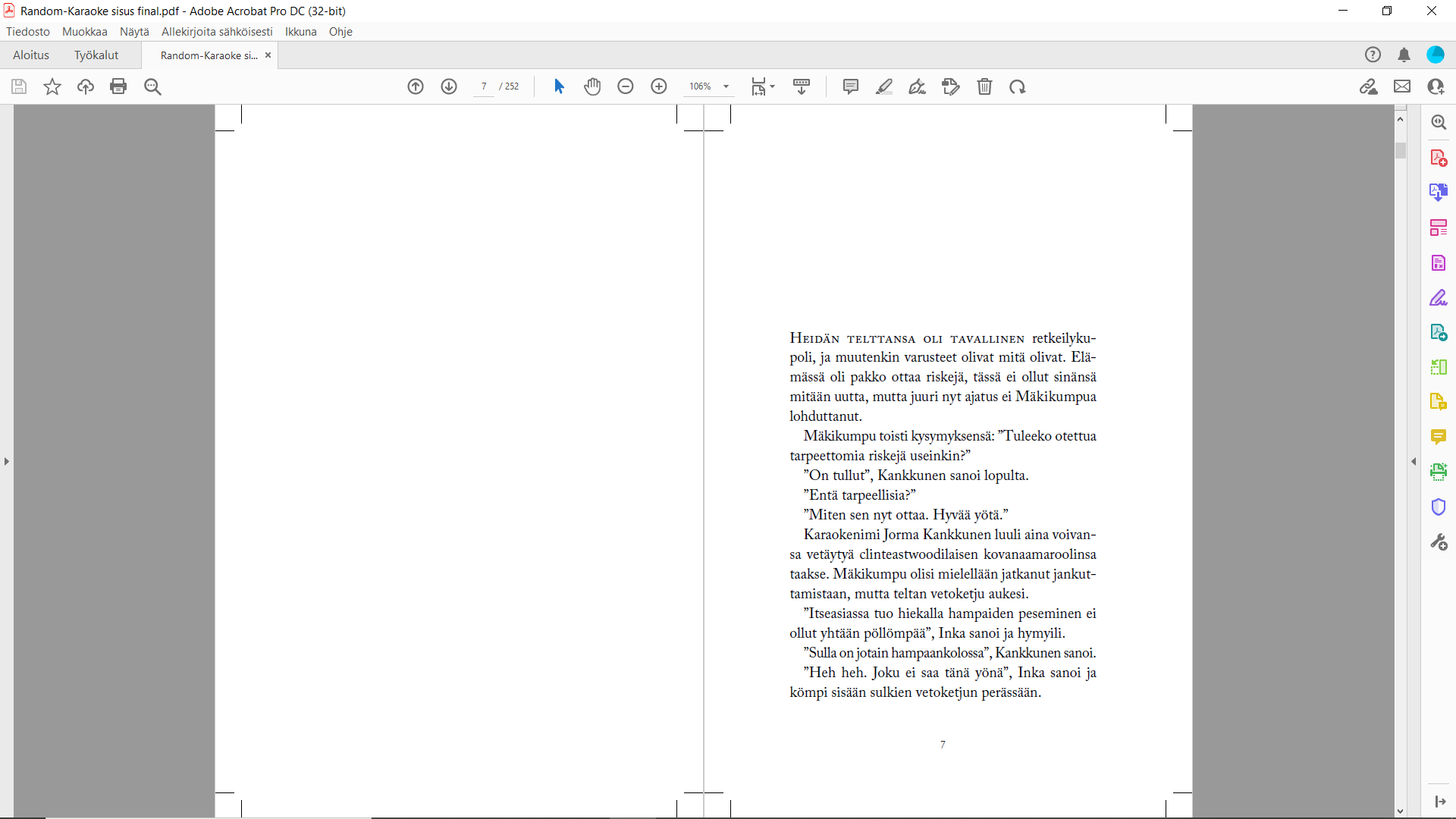Click the Aloitus home button
Viewport: 1456px width, 819px height.
pyautogui.click(x=31, y=55)
